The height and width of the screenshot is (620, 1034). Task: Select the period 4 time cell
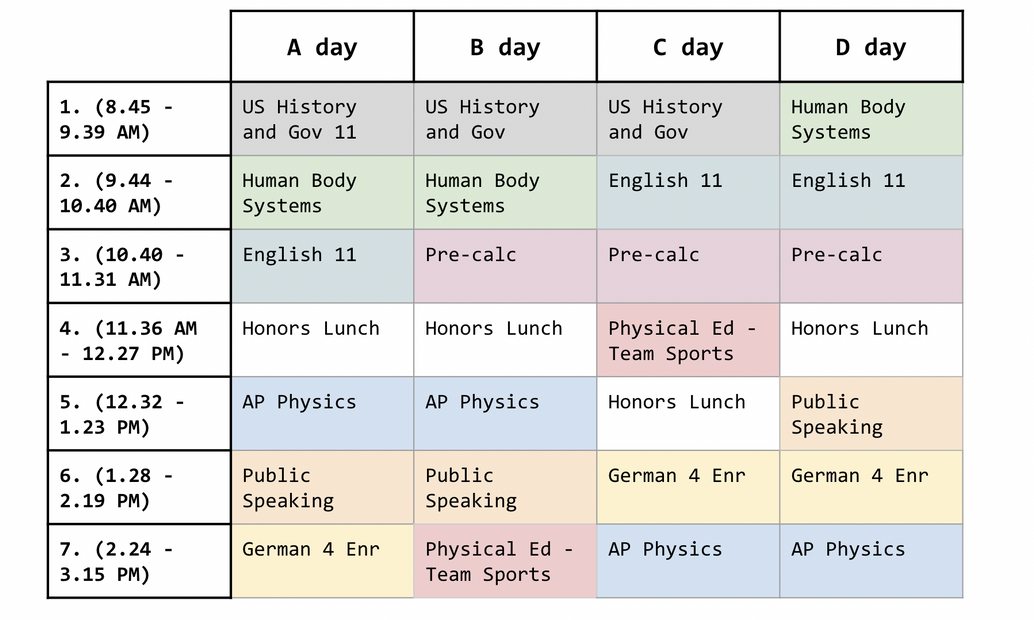tap(139, 341)
